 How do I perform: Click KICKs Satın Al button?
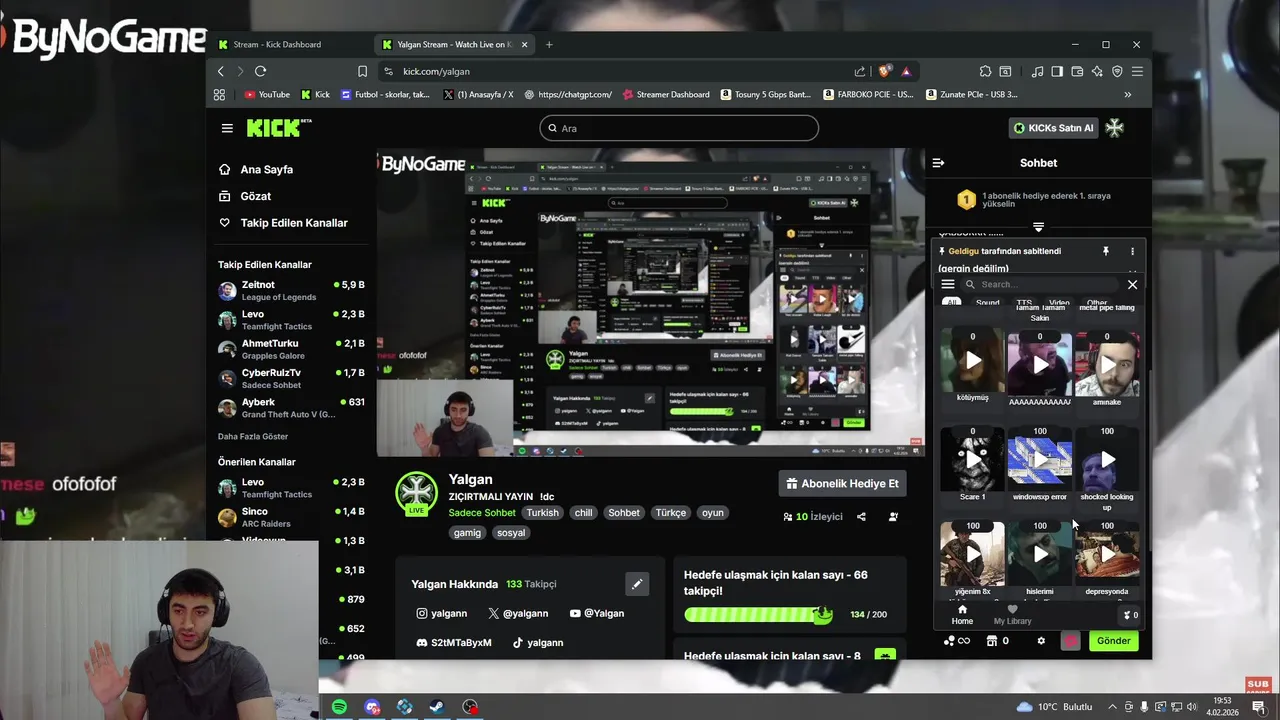(1054, 128)
